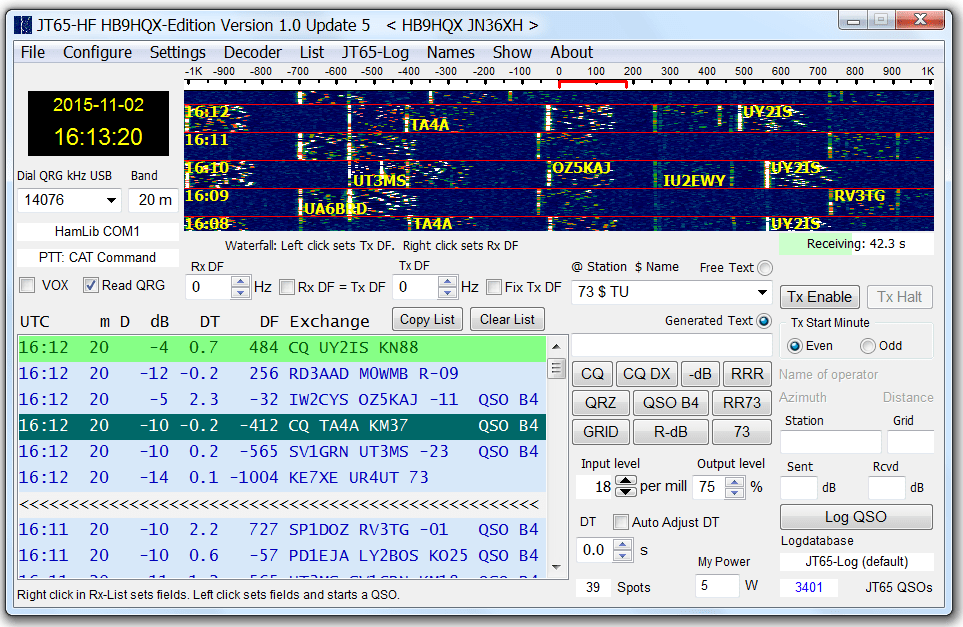
Task: Open the Decoder menu
Action: click(x=252, y=52)
